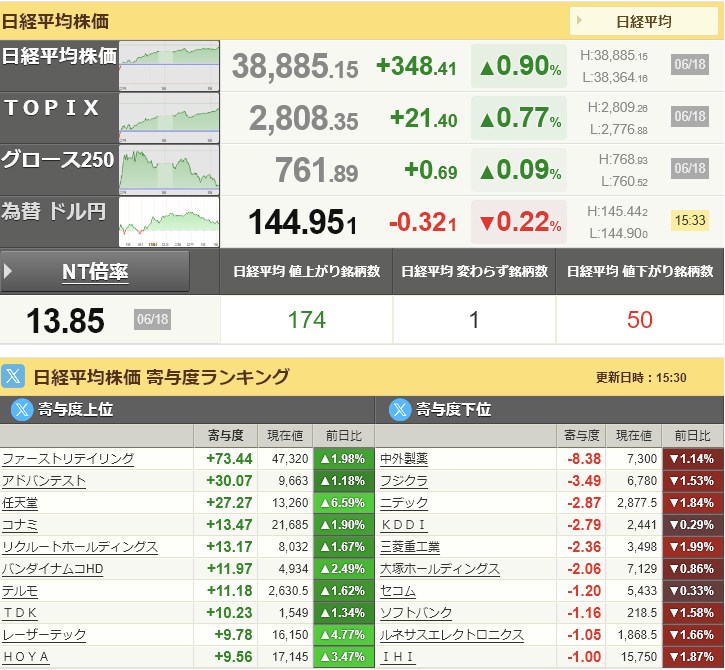
Task: Click the -0.321 dollar-yen change value
Action: coord(423,222)
